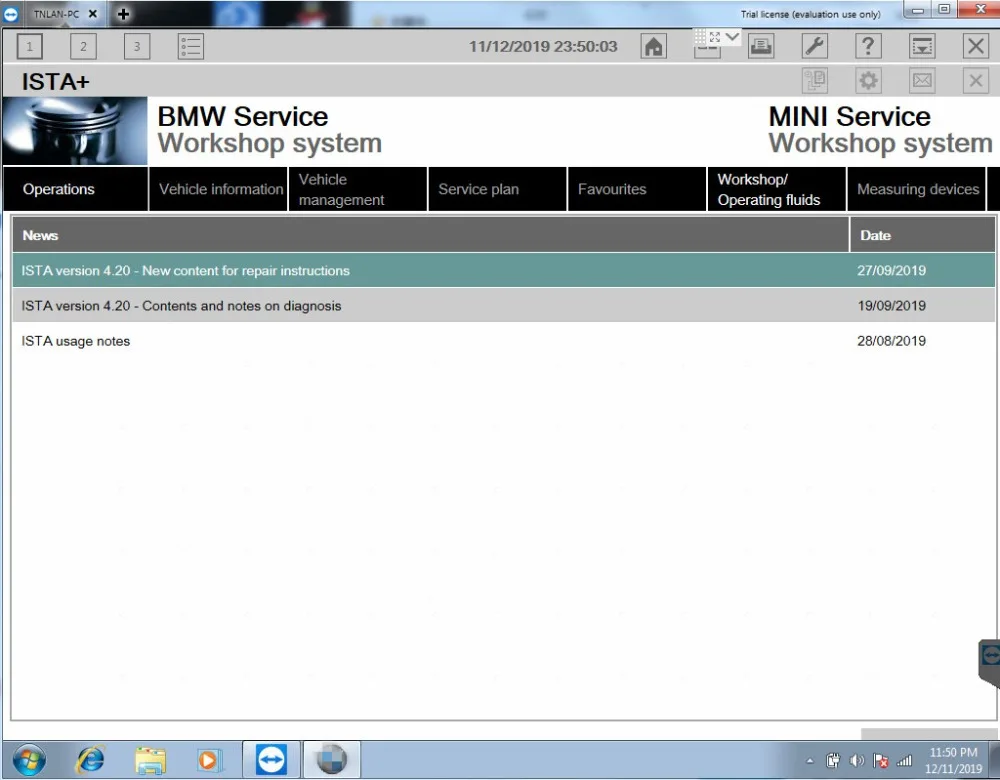The width and height of the screenshot is (1000, 780).
Task: Click the operations list icon in toolbar
Action: click(191, 47)
